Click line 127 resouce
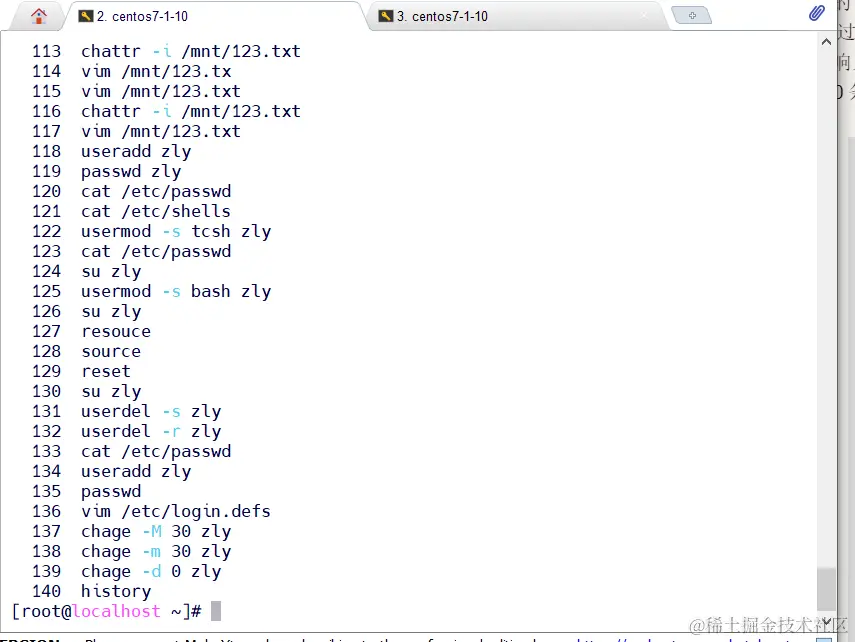Viewport: 855px width, 642px height. pyautogui.click(x=91, y=331)
